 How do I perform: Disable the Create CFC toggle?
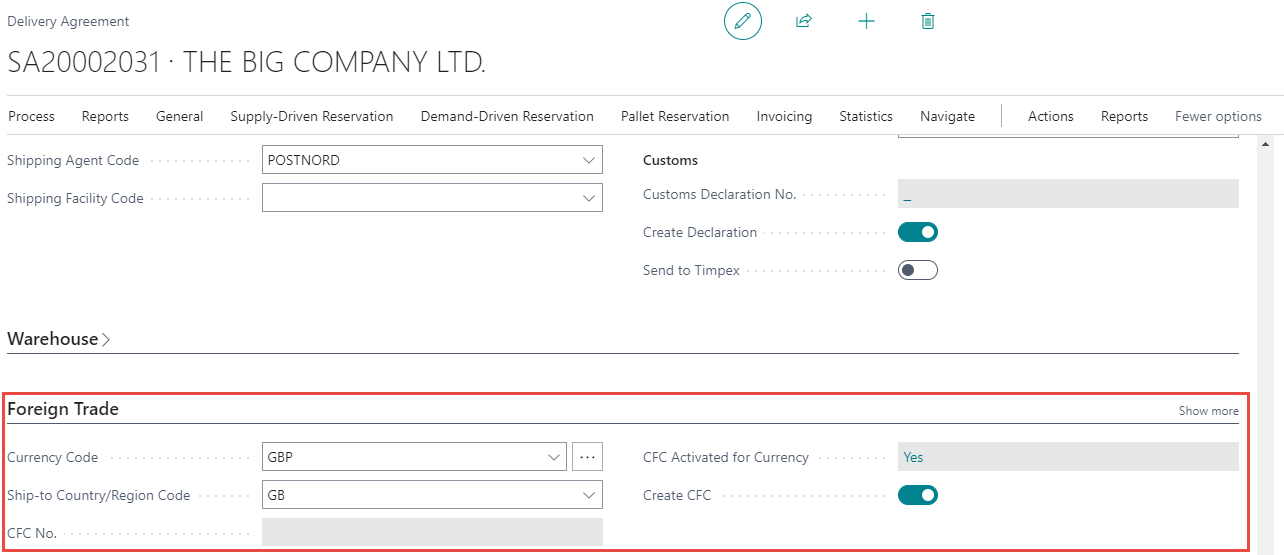[917, 495]
